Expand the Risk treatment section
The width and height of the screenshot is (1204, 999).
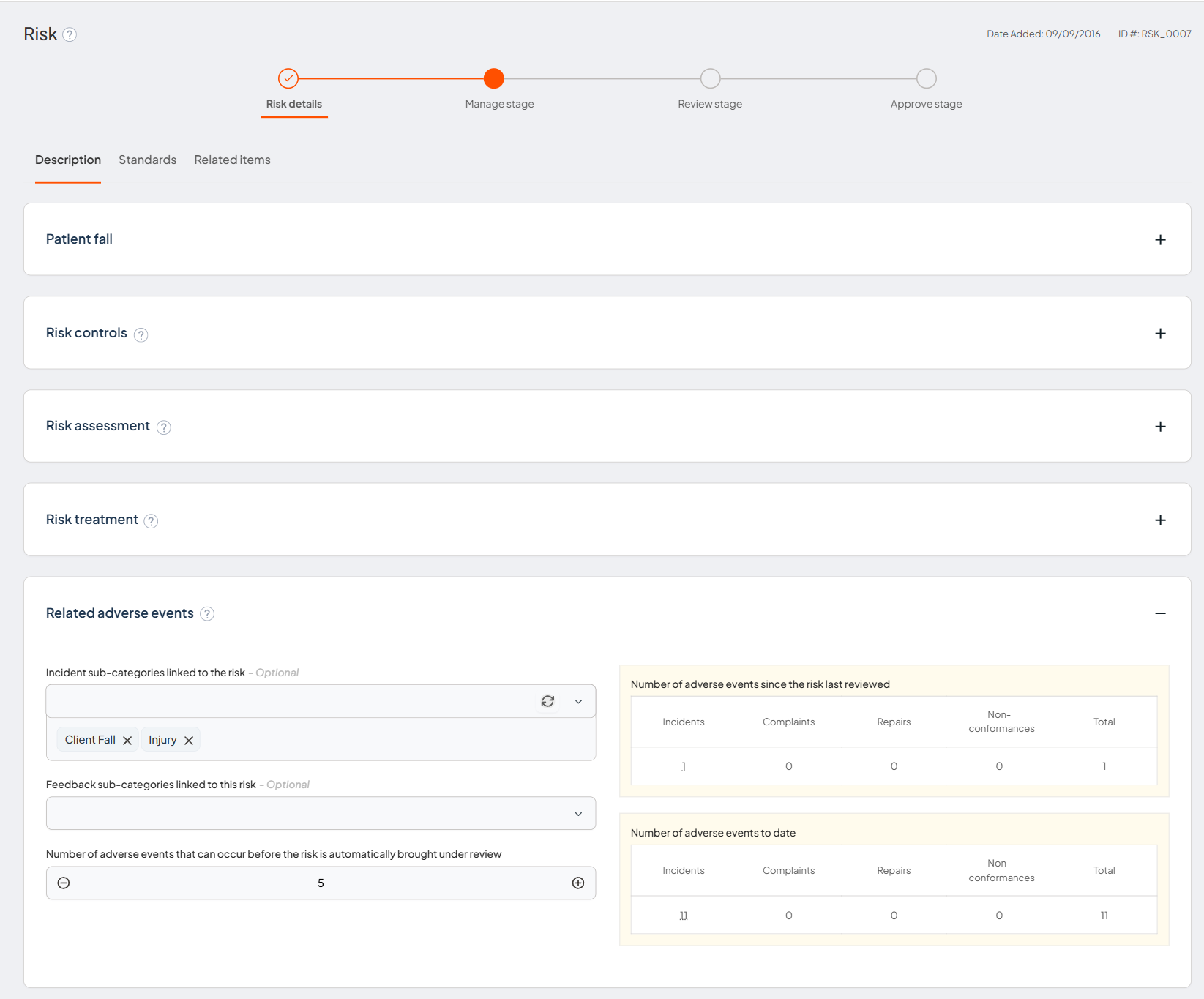pos(1160,520)
